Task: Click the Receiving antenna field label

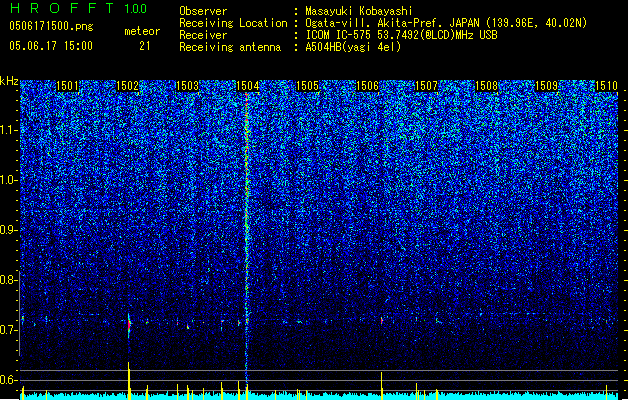Action: coord(230,47)
